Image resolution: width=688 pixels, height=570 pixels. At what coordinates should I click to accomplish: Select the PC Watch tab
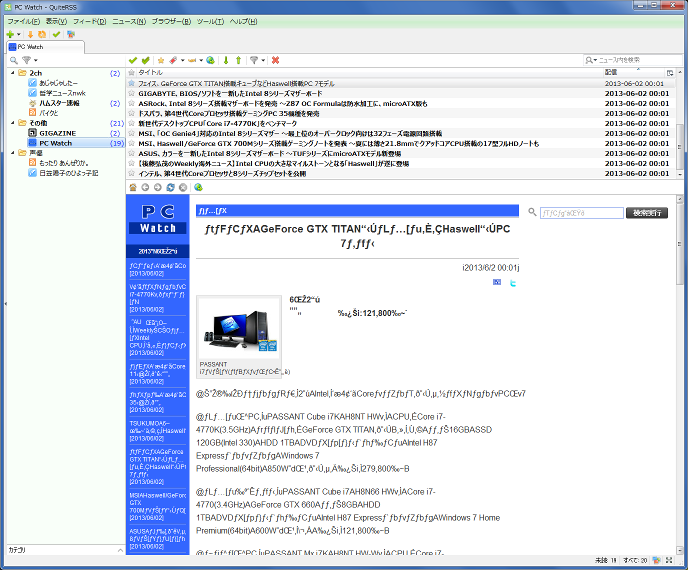point(46,47)
